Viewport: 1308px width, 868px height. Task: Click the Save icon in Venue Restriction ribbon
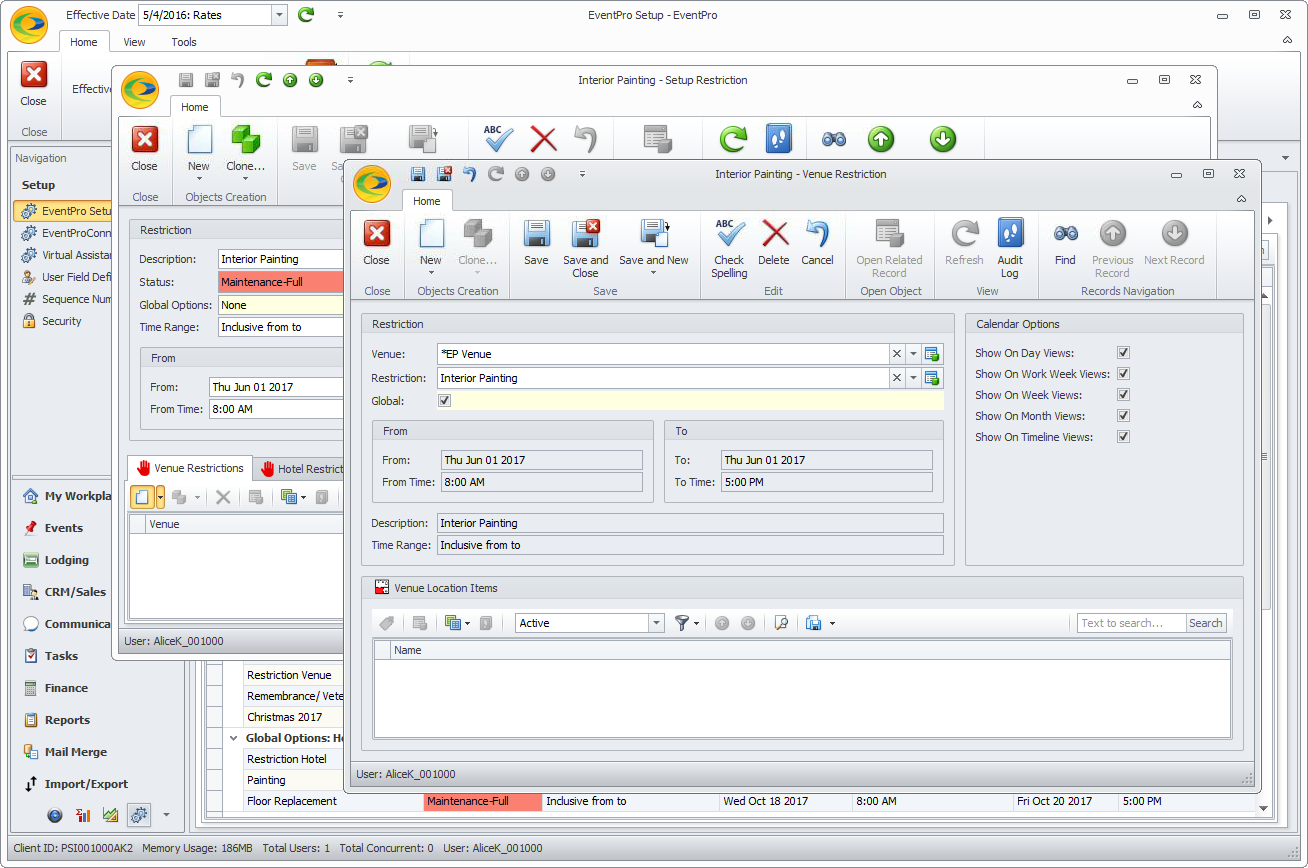pos(536,234)
